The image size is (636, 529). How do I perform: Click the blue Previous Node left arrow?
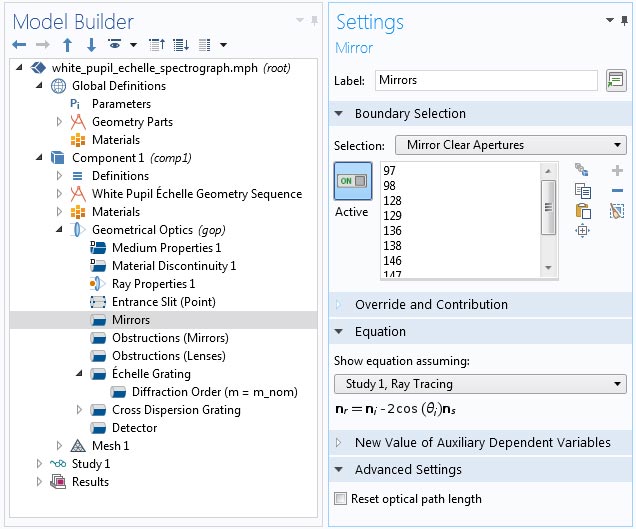click(x=19, y=45)
